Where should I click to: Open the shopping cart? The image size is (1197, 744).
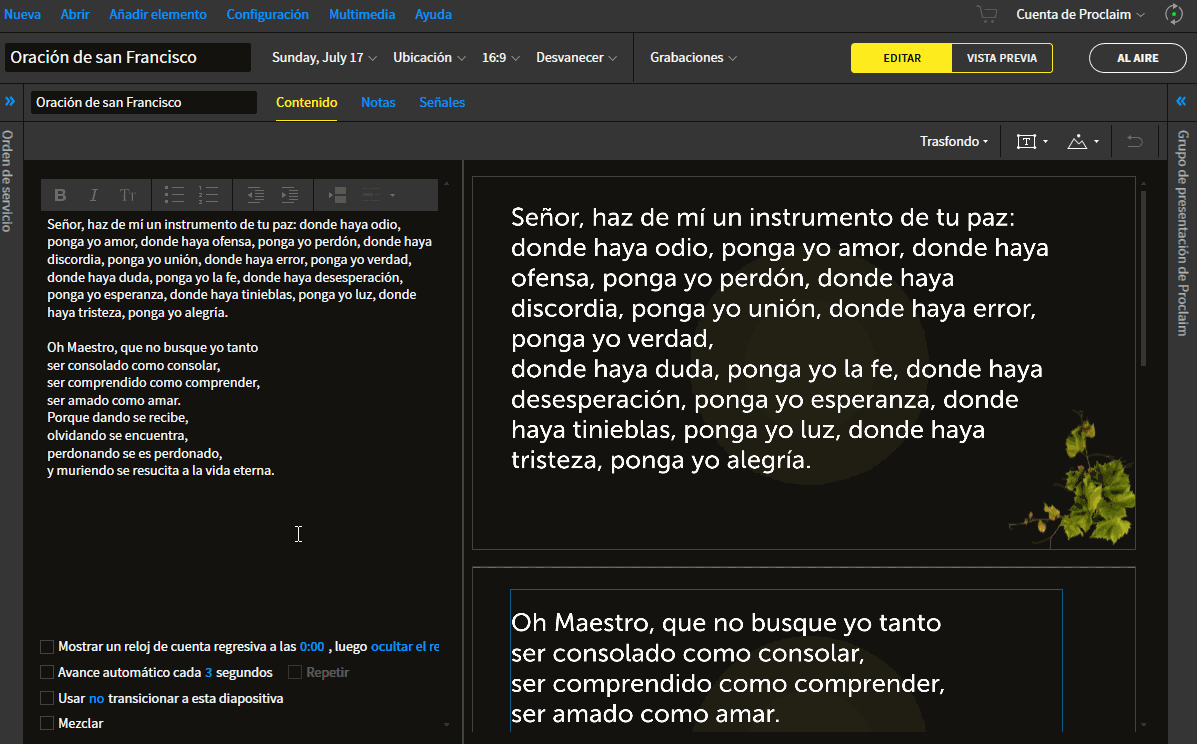point(987,14)
